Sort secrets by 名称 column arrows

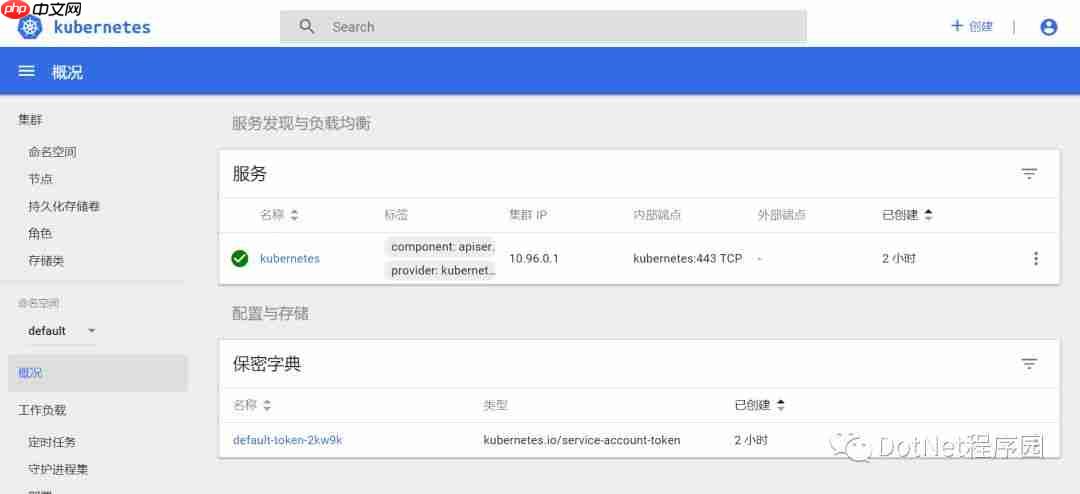[267, 405]
